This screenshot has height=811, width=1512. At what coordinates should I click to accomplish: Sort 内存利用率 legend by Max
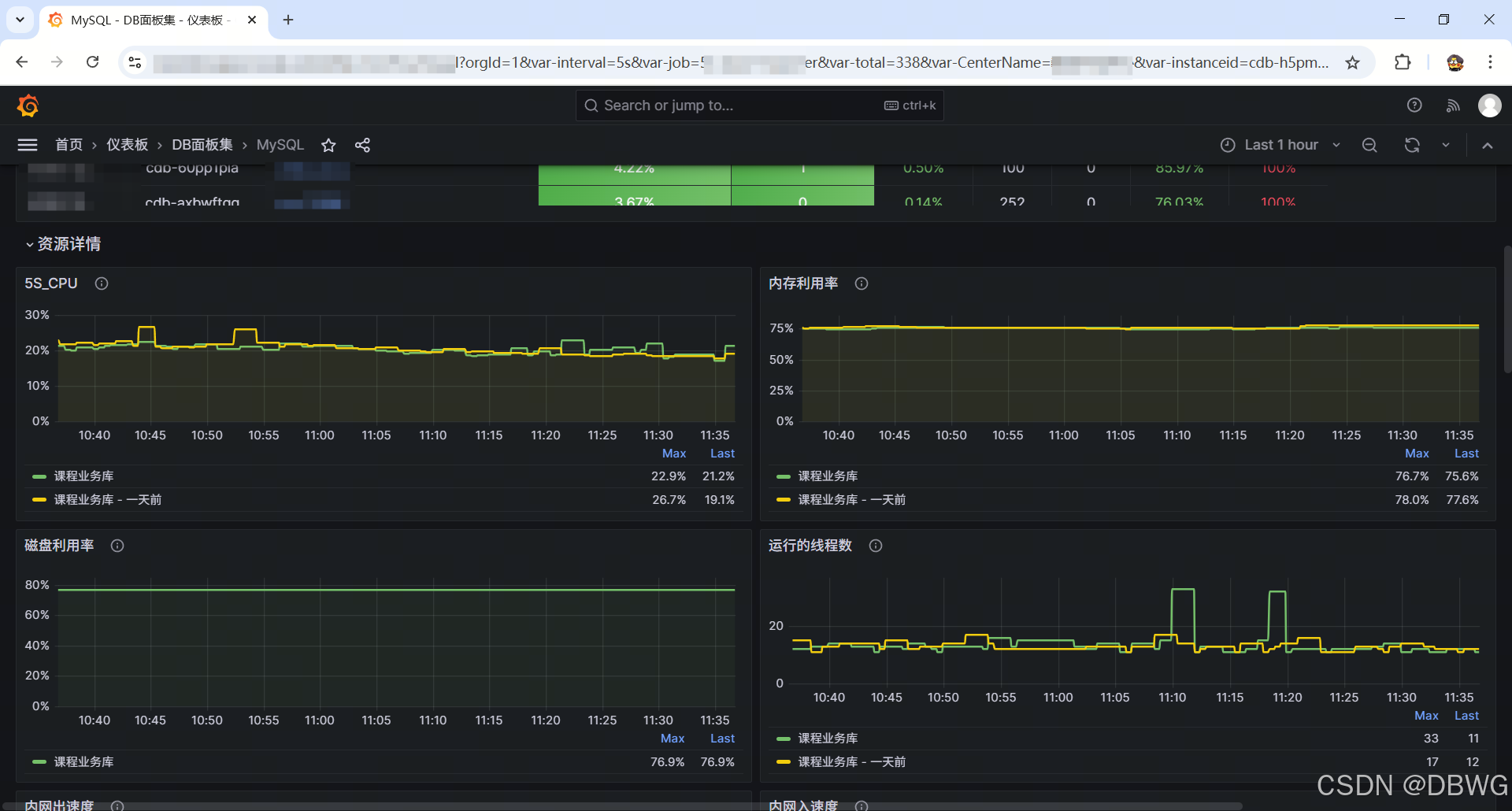1417,454
